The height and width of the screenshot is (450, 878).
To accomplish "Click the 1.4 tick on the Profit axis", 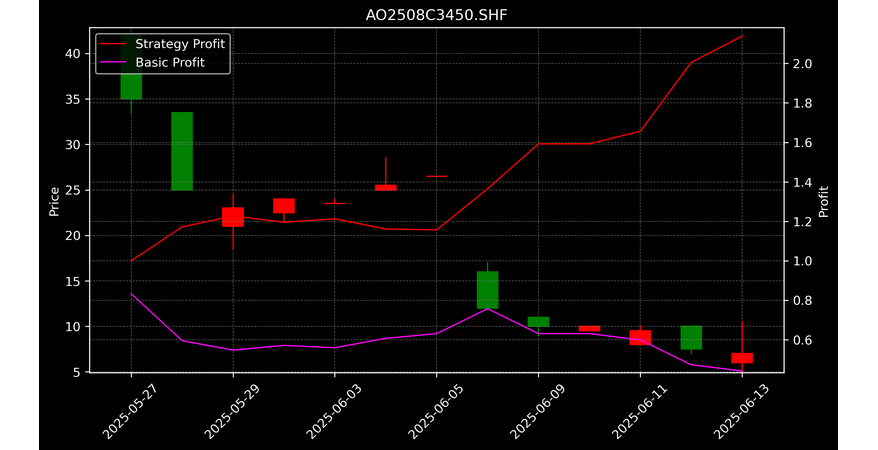I will (802, 182).
